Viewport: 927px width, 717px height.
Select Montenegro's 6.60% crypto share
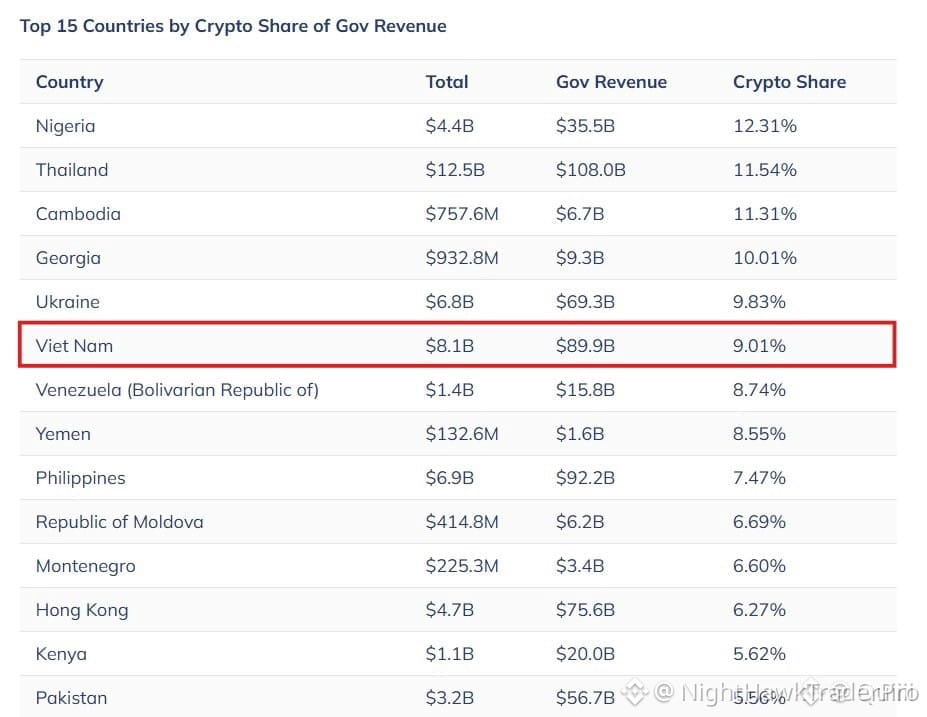coord(759,566)
